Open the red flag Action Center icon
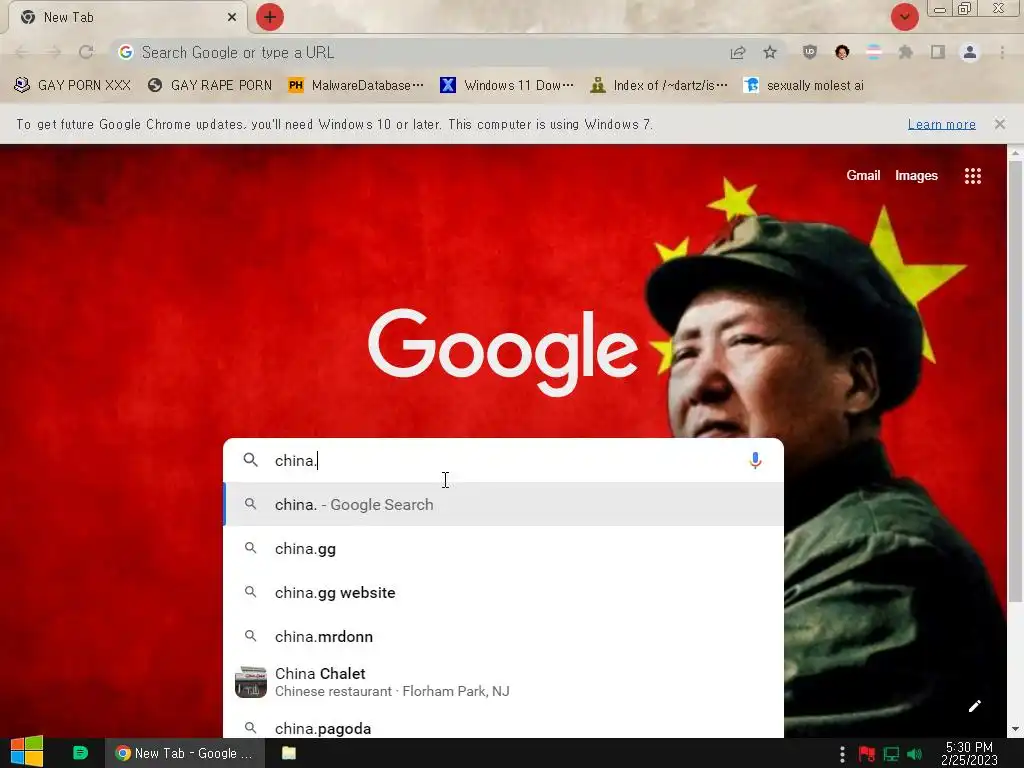Image resolution: width=1024 pixels, height=768 pixels. (x=867, y=754)
